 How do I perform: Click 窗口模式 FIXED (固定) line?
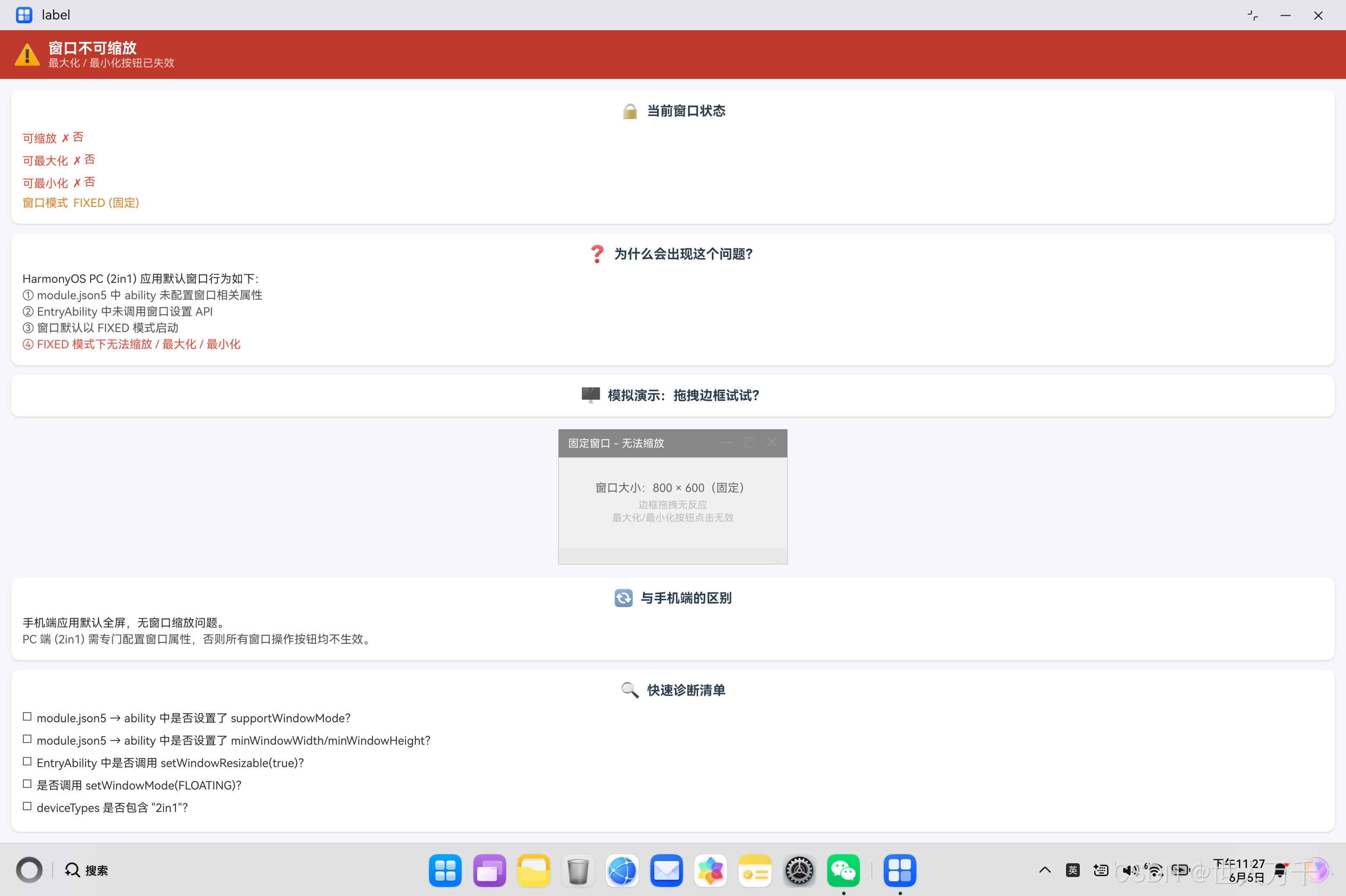(x=81, y=203)
